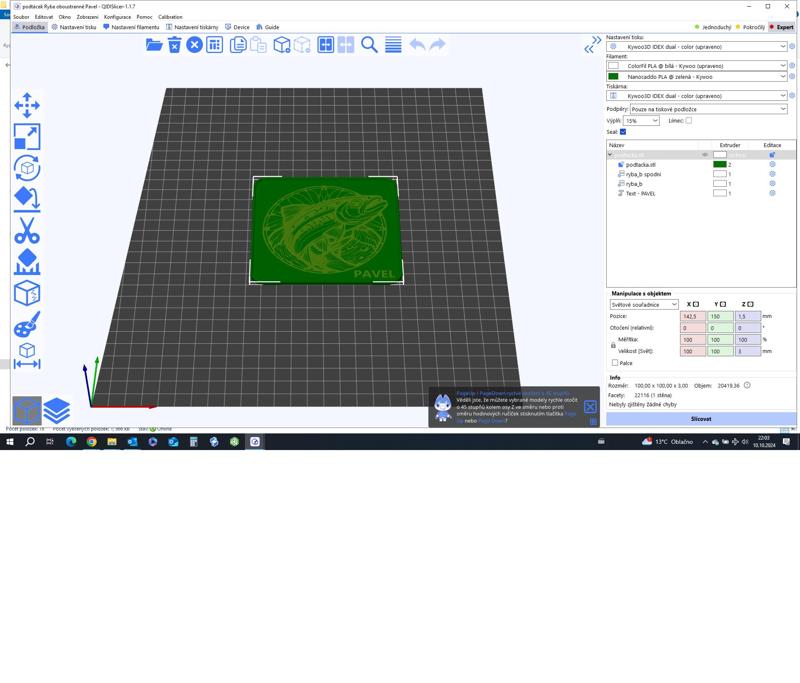Close the hint notification popup
The width and height of the screenshot is (800, 683).
(590, 407)
